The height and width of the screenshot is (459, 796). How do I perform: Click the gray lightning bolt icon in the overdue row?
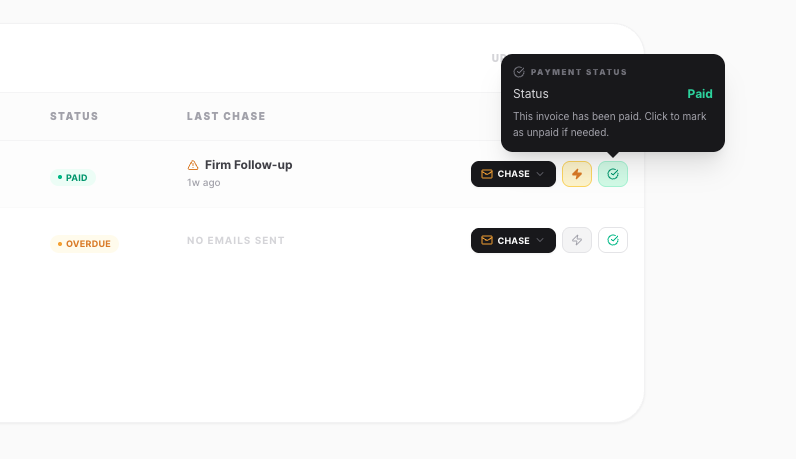pos(577,241)
